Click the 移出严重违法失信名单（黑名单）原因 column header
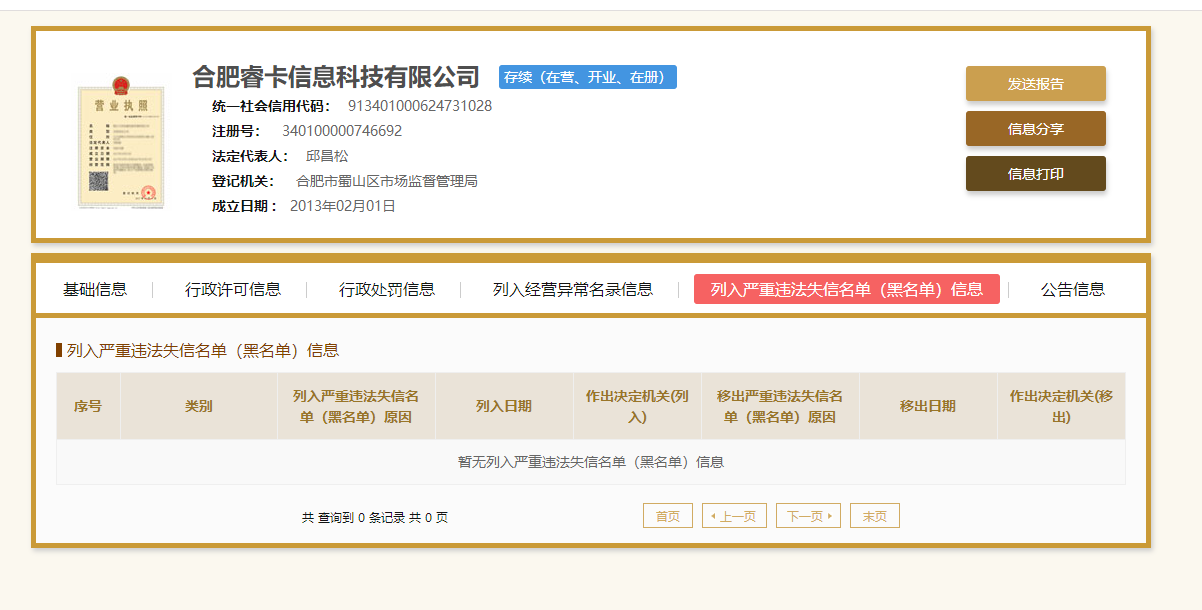 [780, 406]
